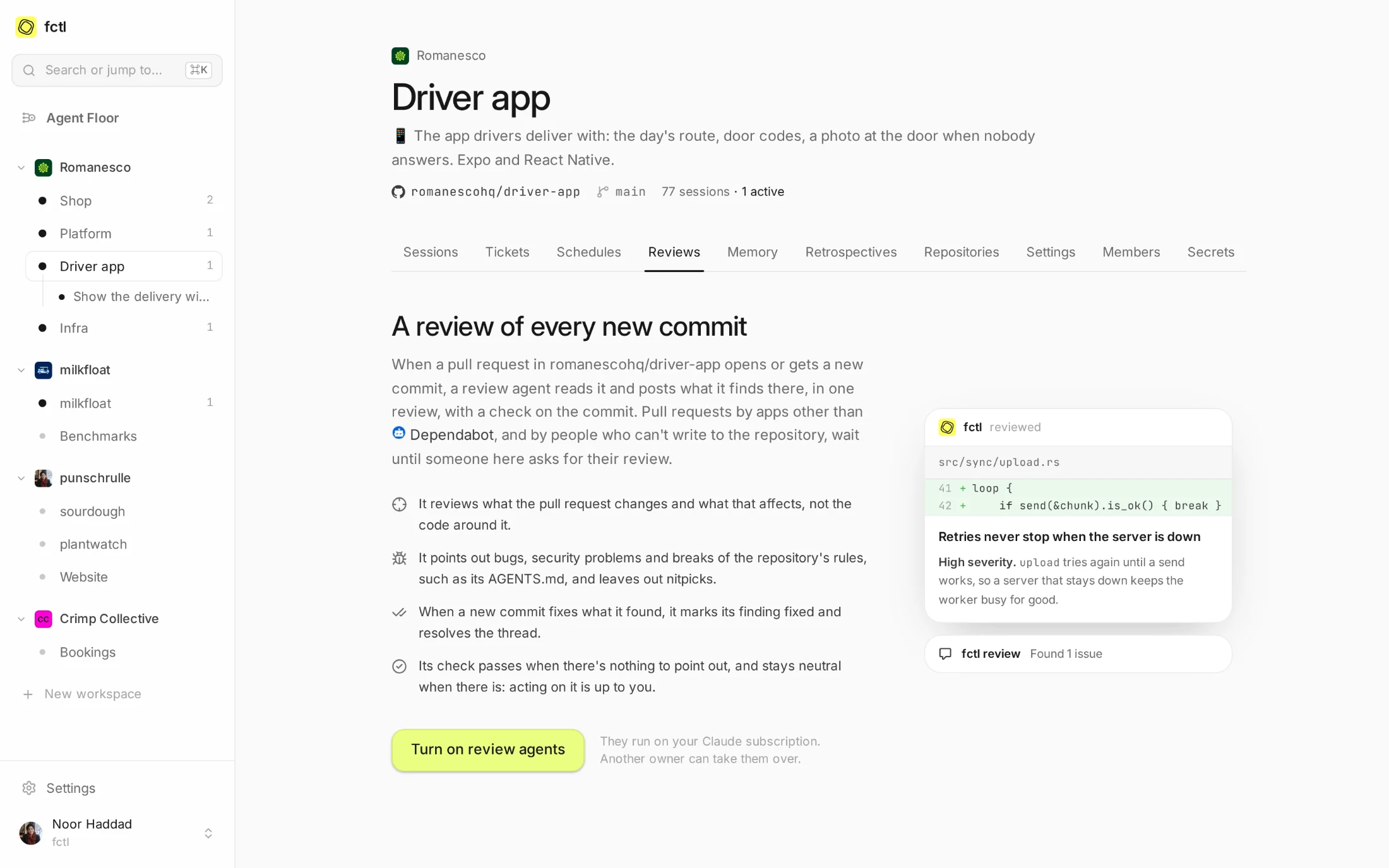Click the Romanesco icon above the Driver app title
Image resolution: width=1389 pixels, height=868 pixels.
coord(400,56)
